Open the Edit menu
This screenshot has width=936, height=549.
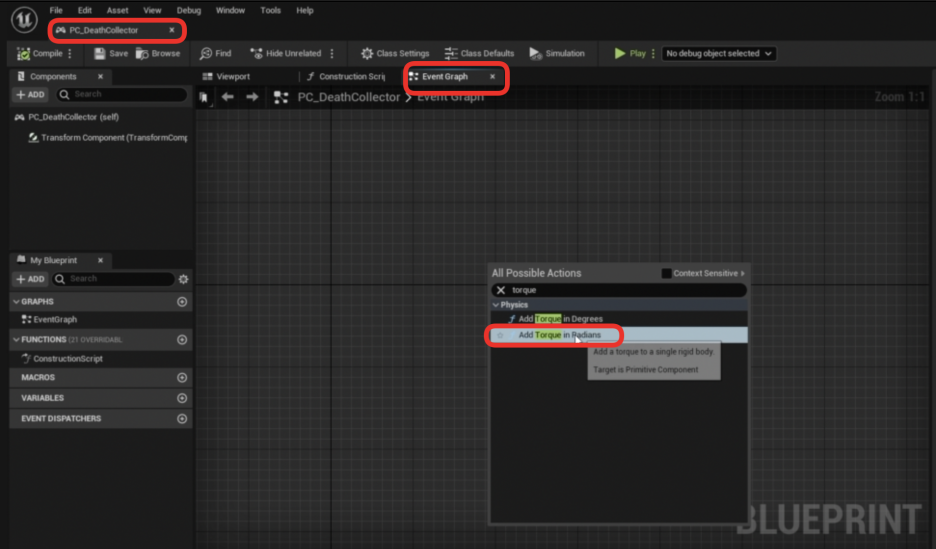[85, 10]
